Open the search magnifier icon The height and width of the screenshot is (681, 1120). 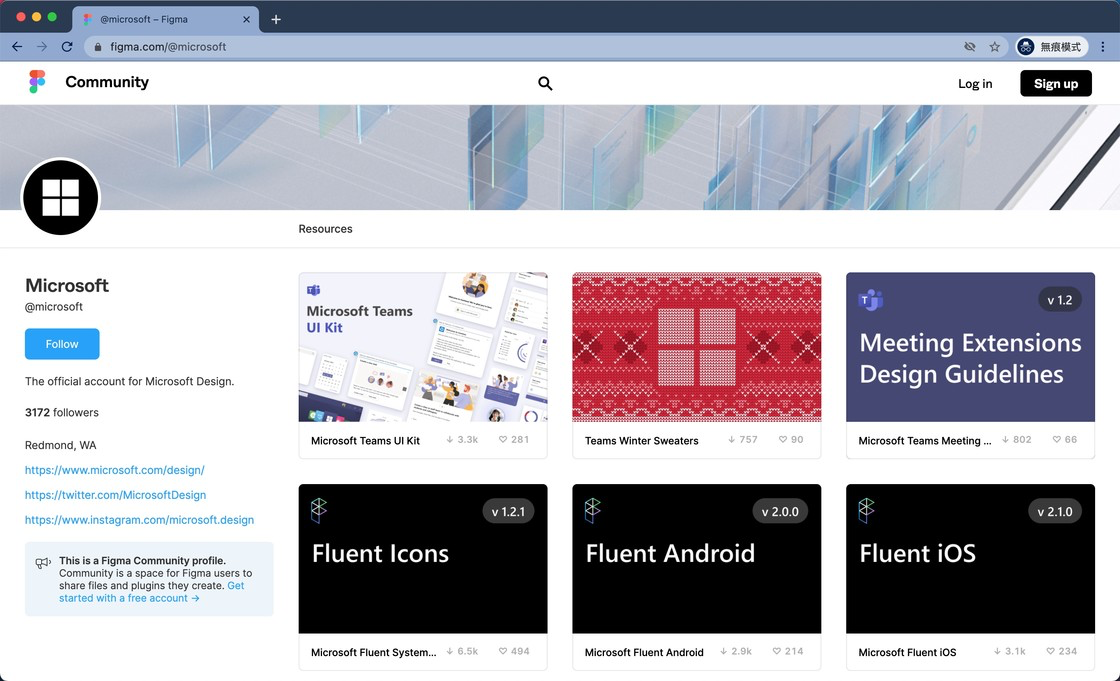[545, 84]
